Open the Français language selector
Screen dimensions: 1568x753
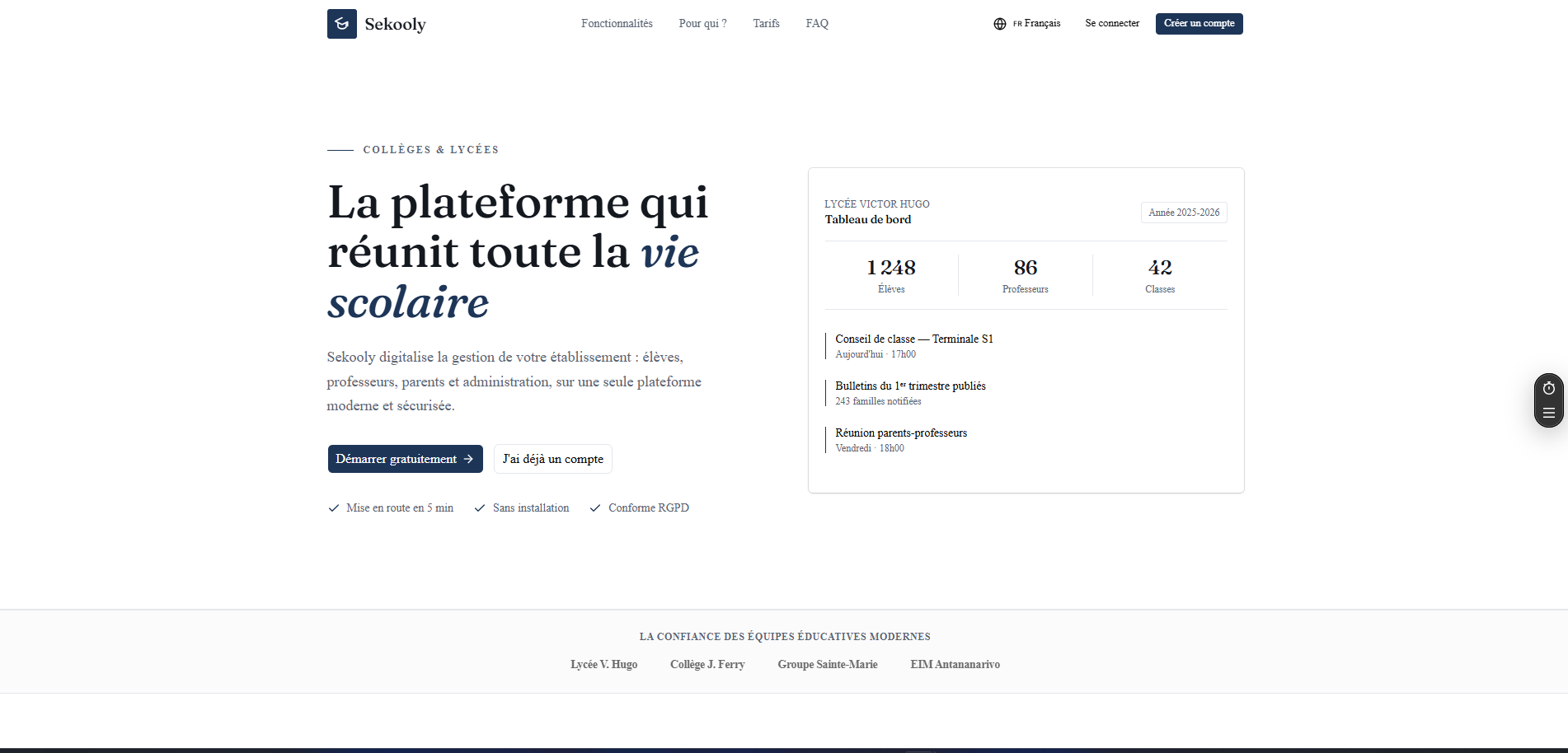click(1027, 24)
